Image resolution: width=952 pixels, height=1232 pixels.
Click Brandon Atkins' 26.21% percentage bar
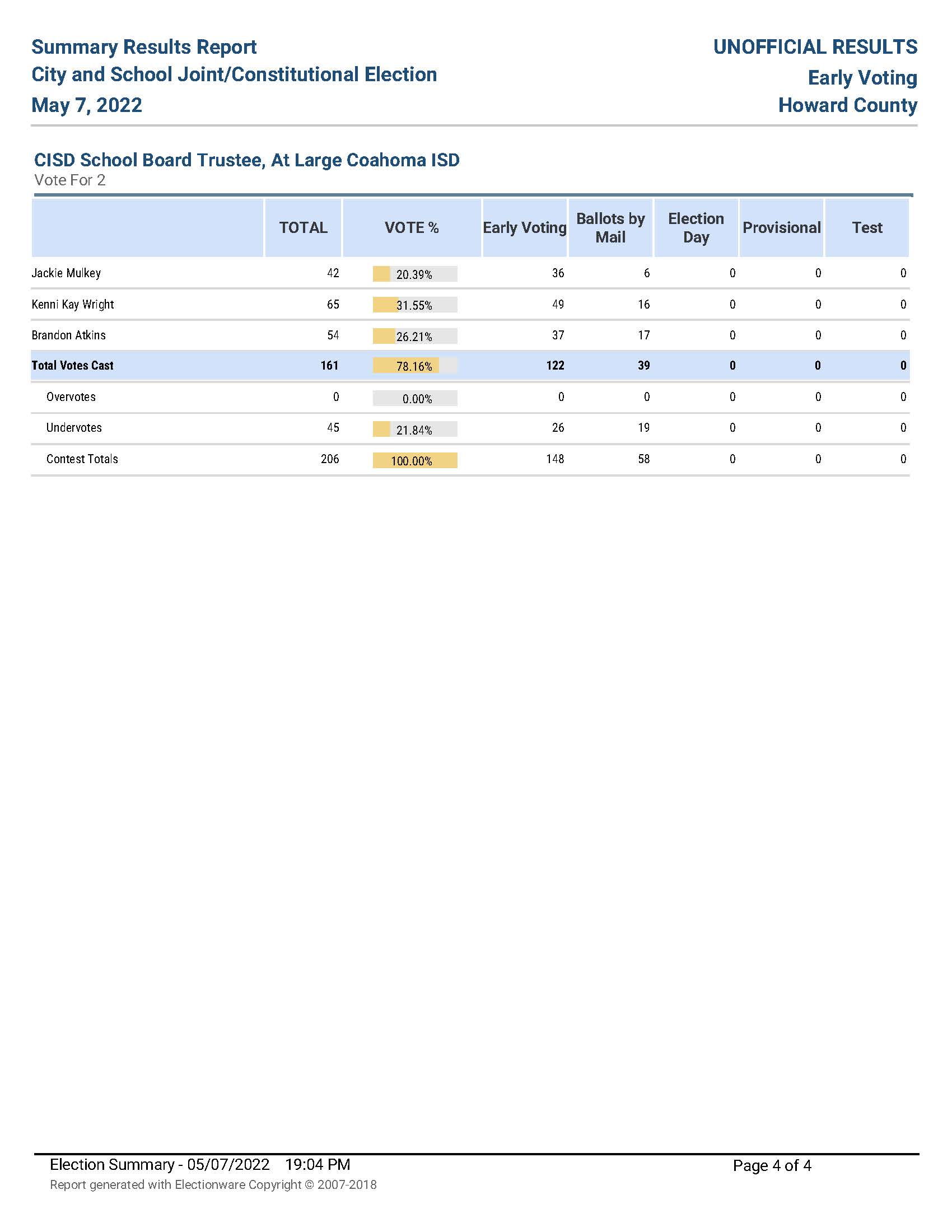click(x=414, y=337)
